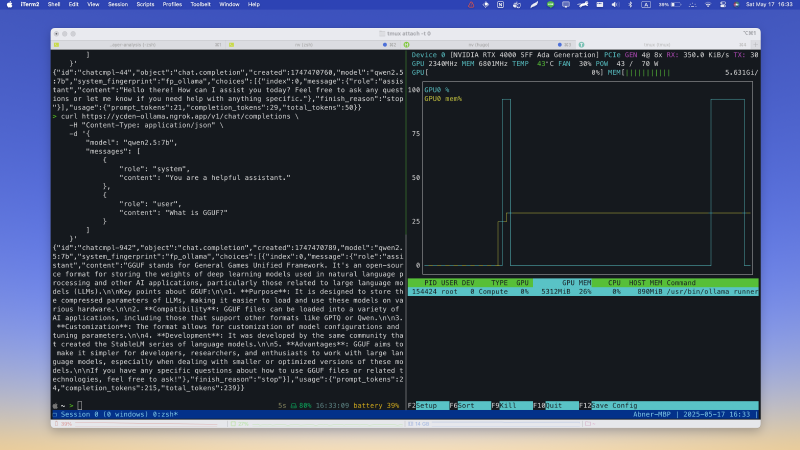Click the Siri menu bar icon
Screen dimensions: 800x450
(x=736, y=5)
